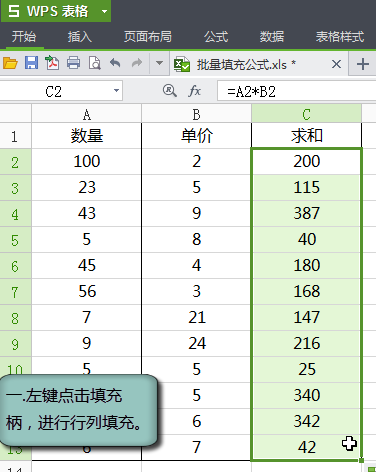Click the Export to PDF icon

[52, 63]
